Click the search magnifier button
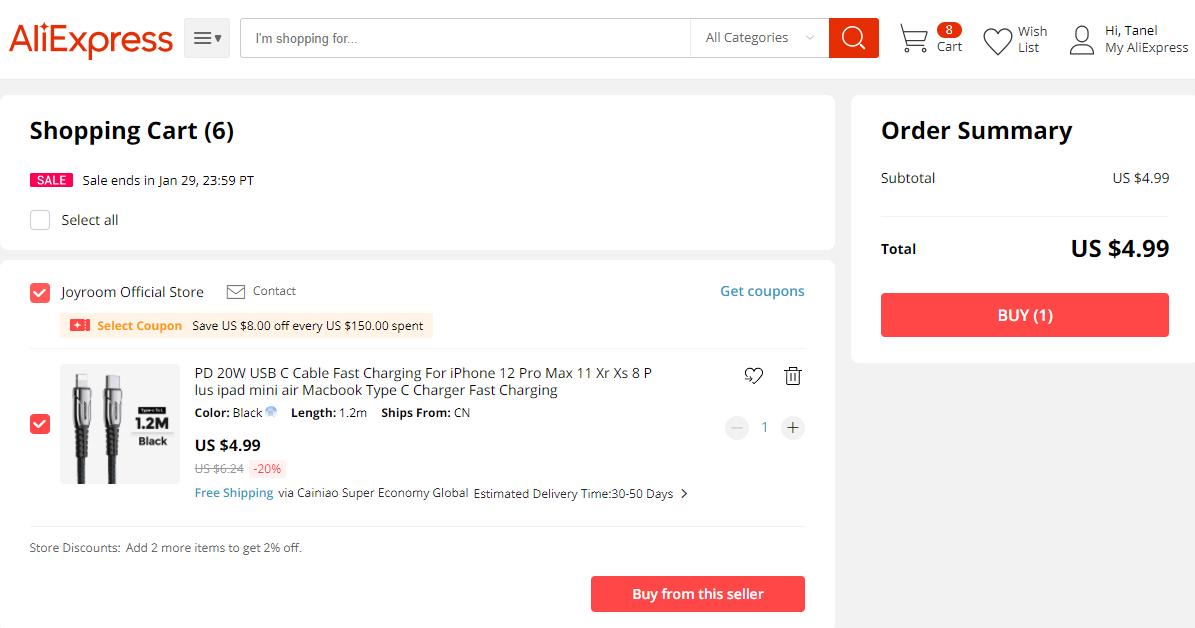The width and height of the screenshot is (1195, 628). point(853,38)
